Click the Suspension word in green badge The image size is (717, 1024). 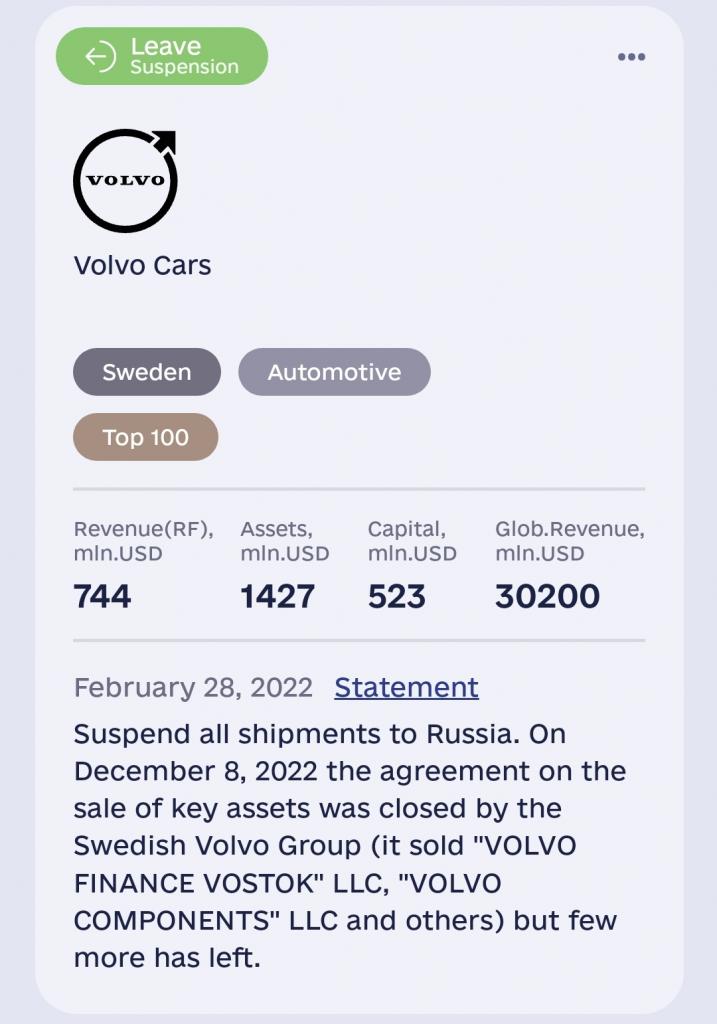(x=184, y=67)
